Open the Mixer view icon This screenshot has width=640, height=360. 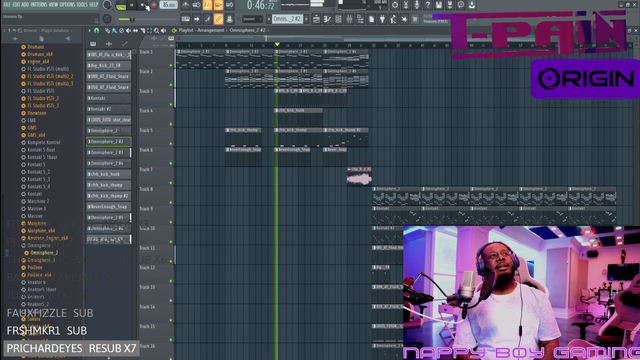pyautogui.click(x=349, y=19)
